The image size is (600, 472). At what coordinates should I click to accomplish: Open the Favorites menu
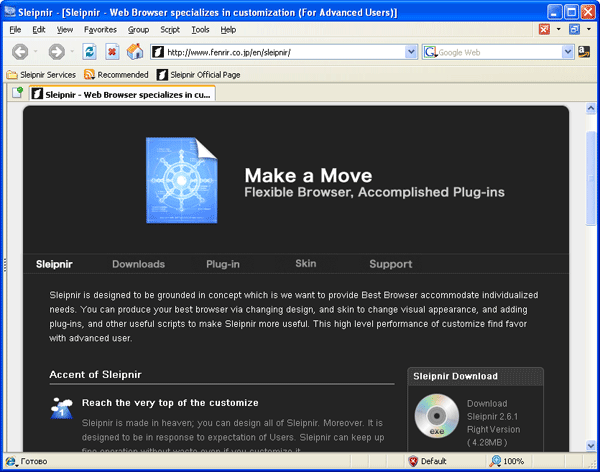tap(100, 29)
